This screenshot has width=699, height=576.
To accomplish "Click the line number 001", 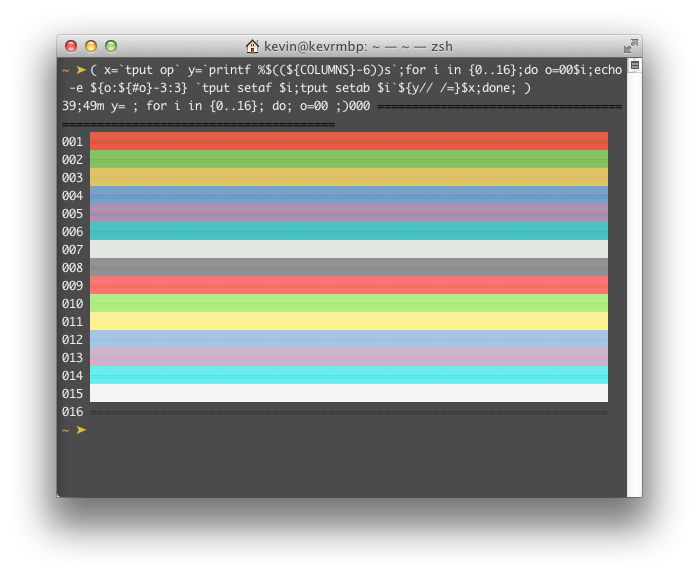I will click(x=72, y=141).
